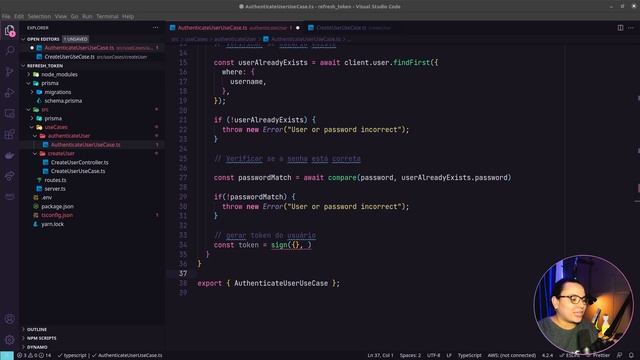Open the notifications bell in status bar

(x=631, y=356)
